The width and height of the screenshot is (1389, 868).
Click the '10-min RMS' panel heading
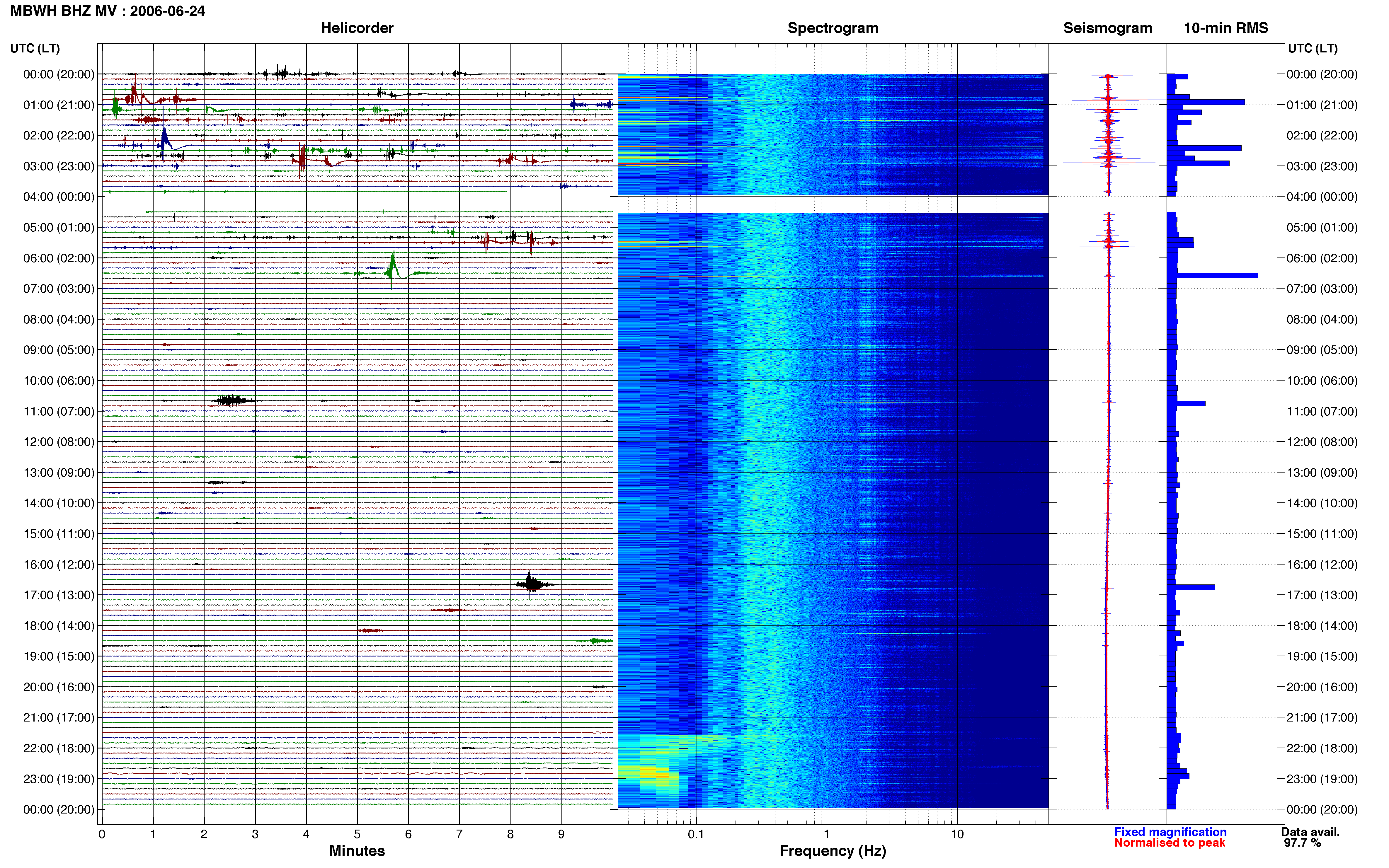[x=1226, y=28]
